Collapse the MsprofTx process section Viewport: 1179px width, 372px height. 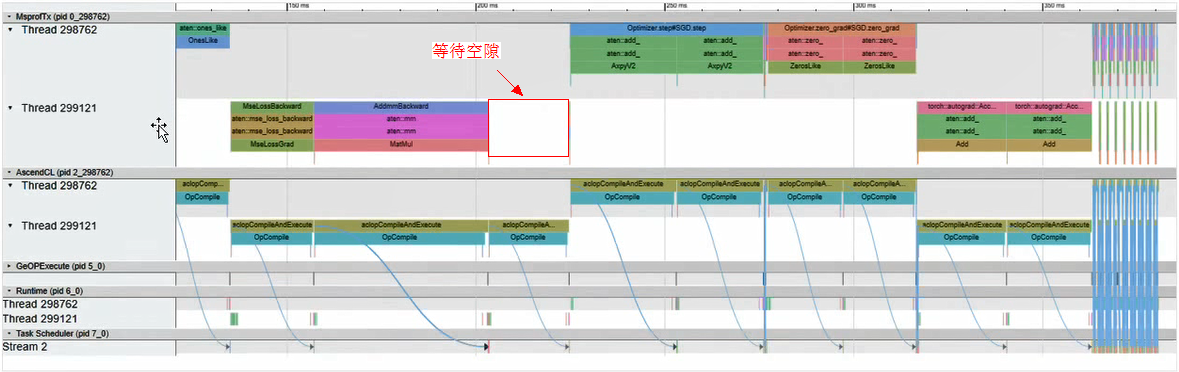point(9,15)
